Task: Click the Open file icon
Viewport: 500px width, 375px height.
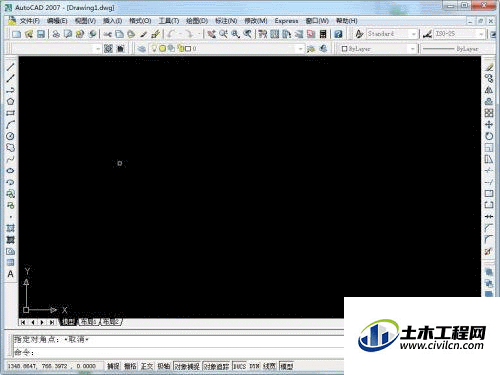Action: (x=29, y=34)
